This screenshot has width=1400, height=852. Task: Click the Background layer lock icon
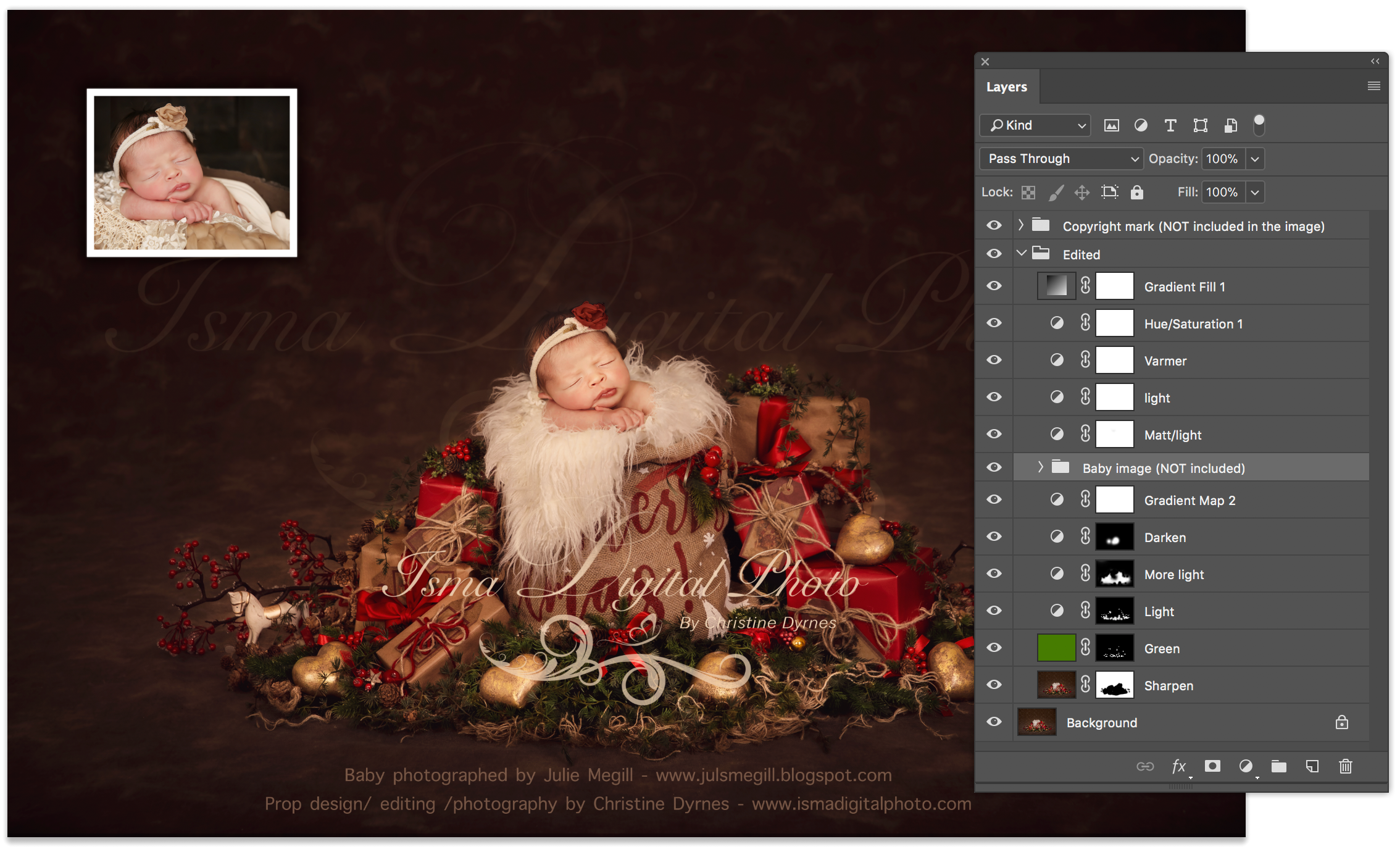pos(1341,722)
